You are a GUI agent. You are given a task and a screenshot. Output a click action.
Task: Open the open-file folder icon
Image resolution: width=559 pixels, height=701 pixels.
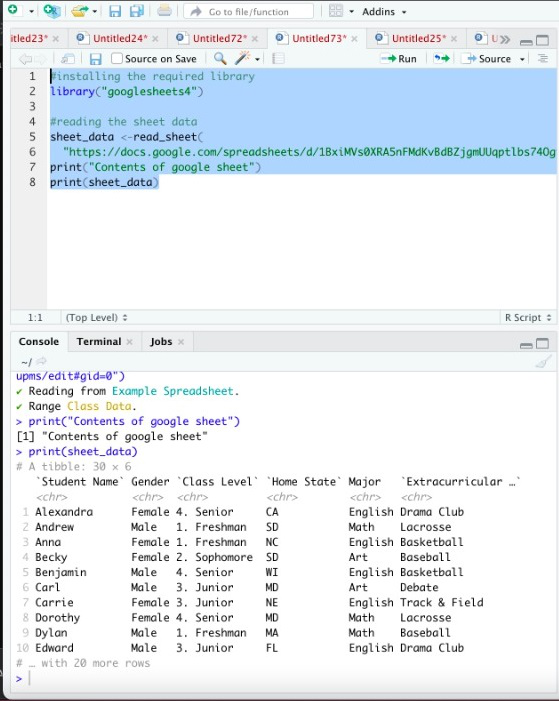[79, 11]
